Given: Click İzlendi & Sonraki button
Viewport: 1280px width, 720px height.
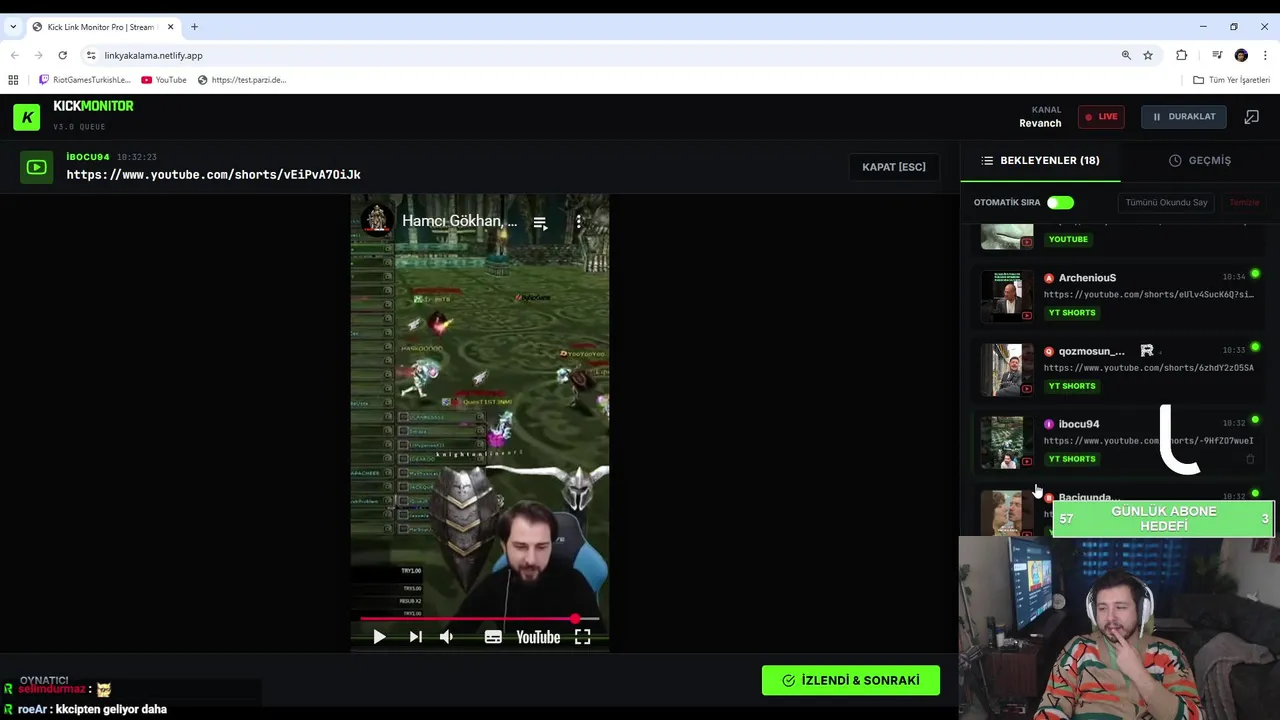Looking at the screenshot, I should (x=851, y=681).
